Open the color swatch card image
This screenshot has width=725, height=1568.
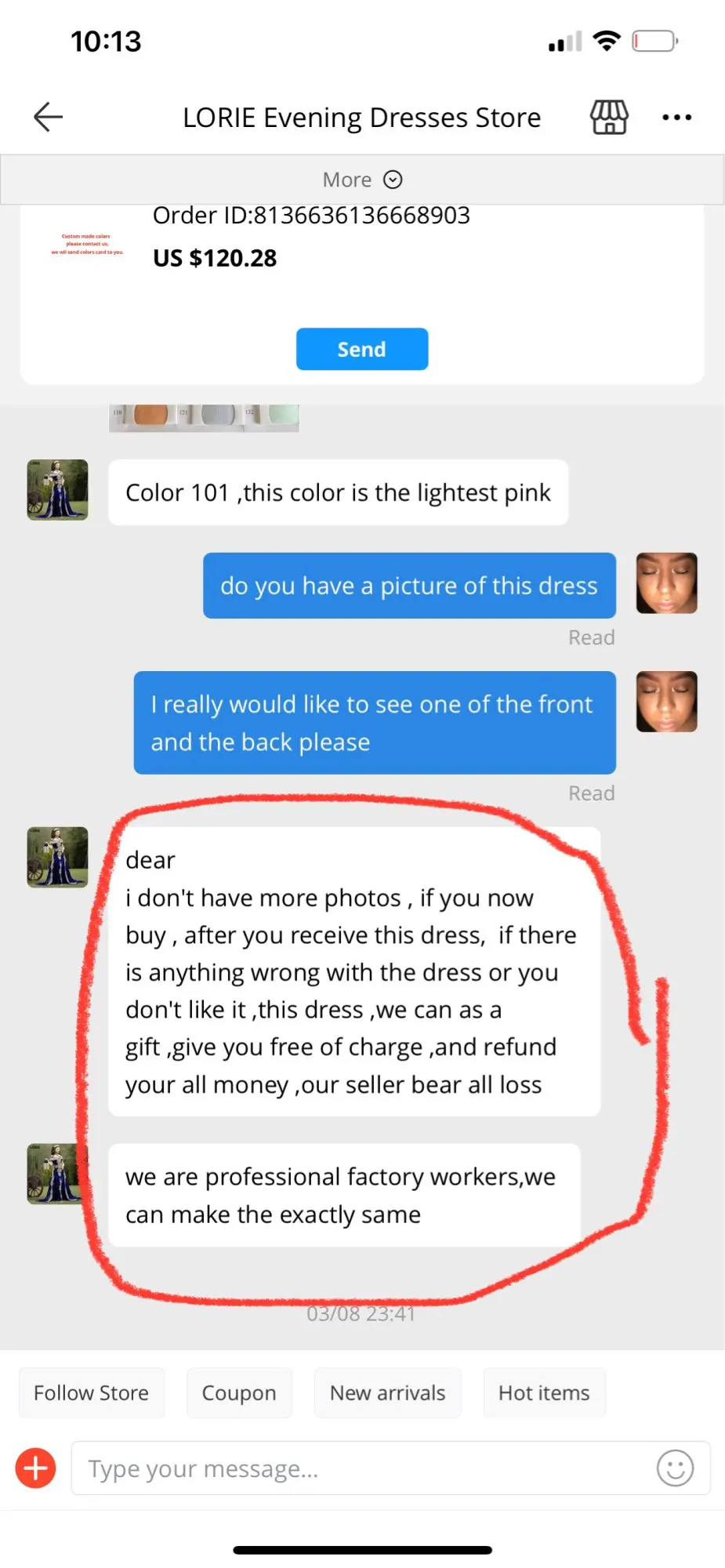204,417
